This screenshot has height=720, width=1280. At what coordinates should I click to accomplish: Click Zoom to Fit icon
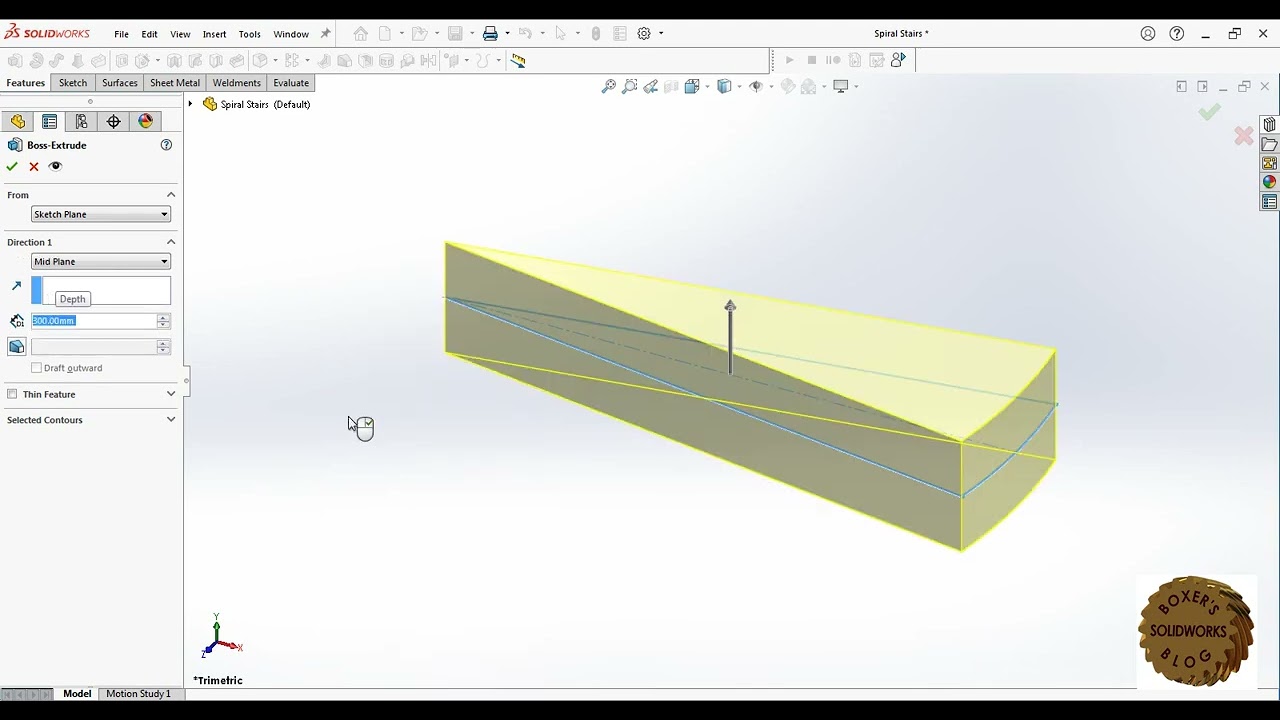click(608, 87)
